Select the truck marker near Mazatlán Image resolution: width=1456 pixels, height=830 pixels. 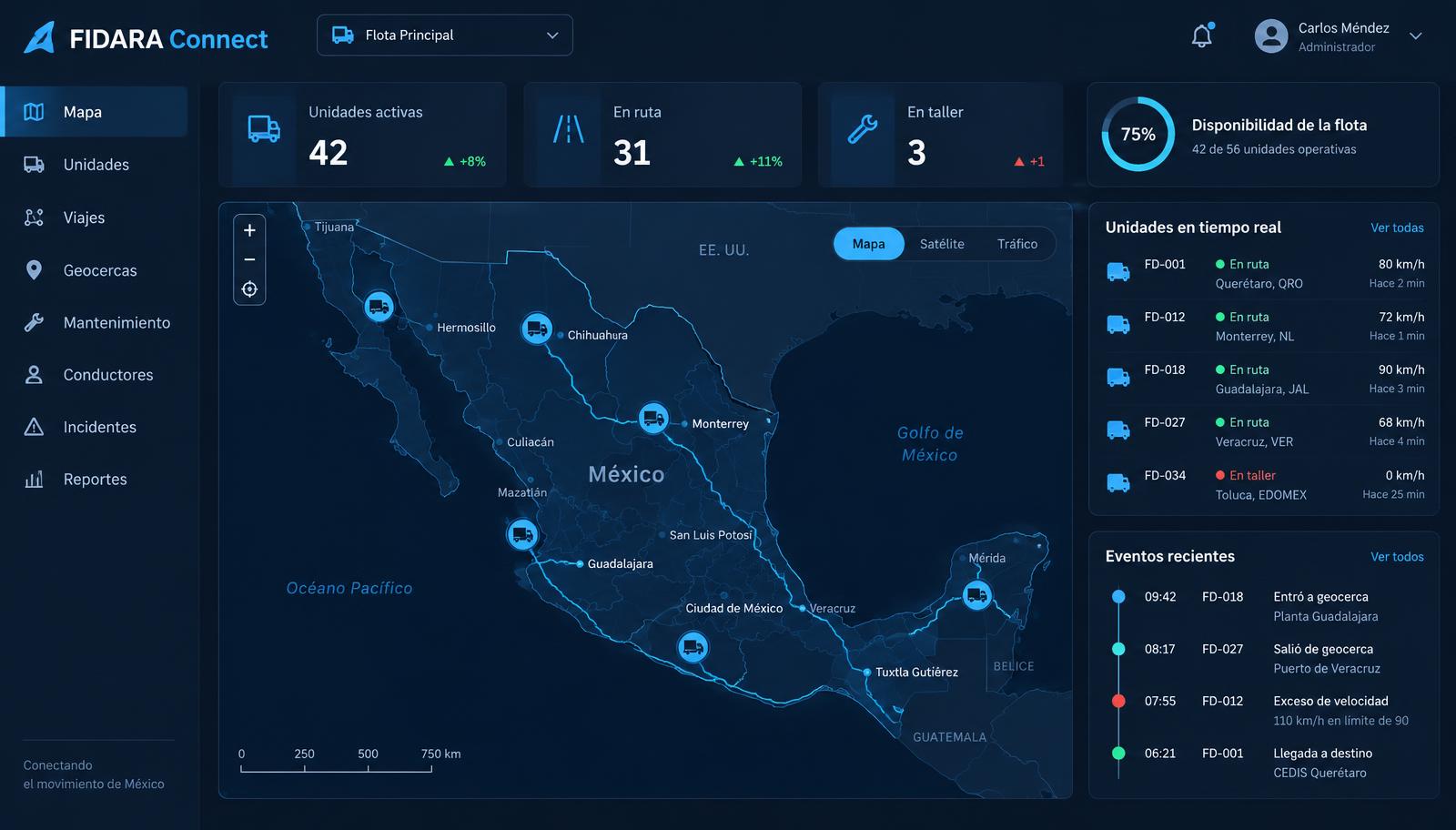click(x=522, y=533)
